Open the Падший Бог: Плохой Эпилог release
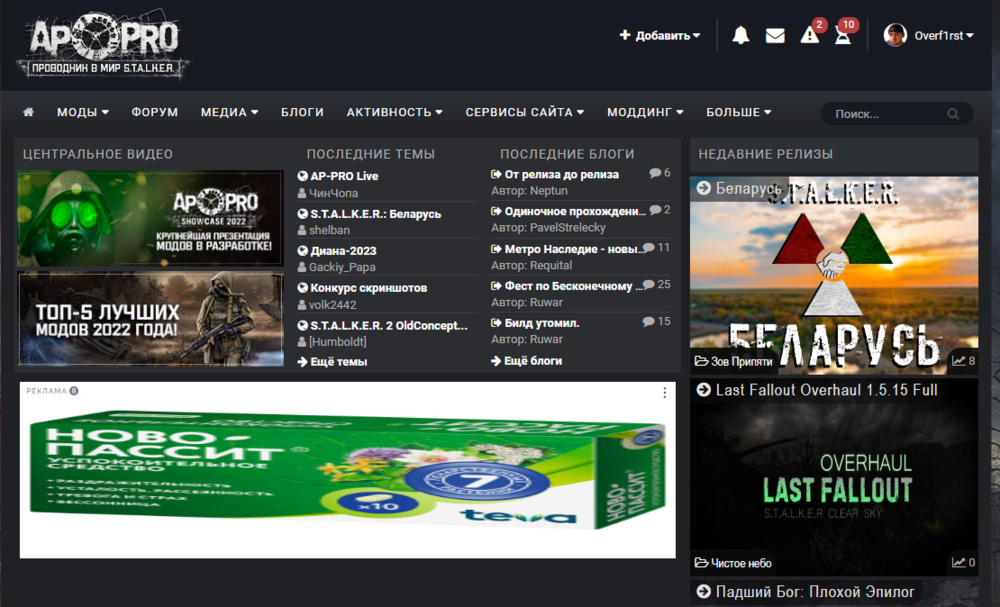Screen dimensions: 1000x607 (x=815, y=592)
